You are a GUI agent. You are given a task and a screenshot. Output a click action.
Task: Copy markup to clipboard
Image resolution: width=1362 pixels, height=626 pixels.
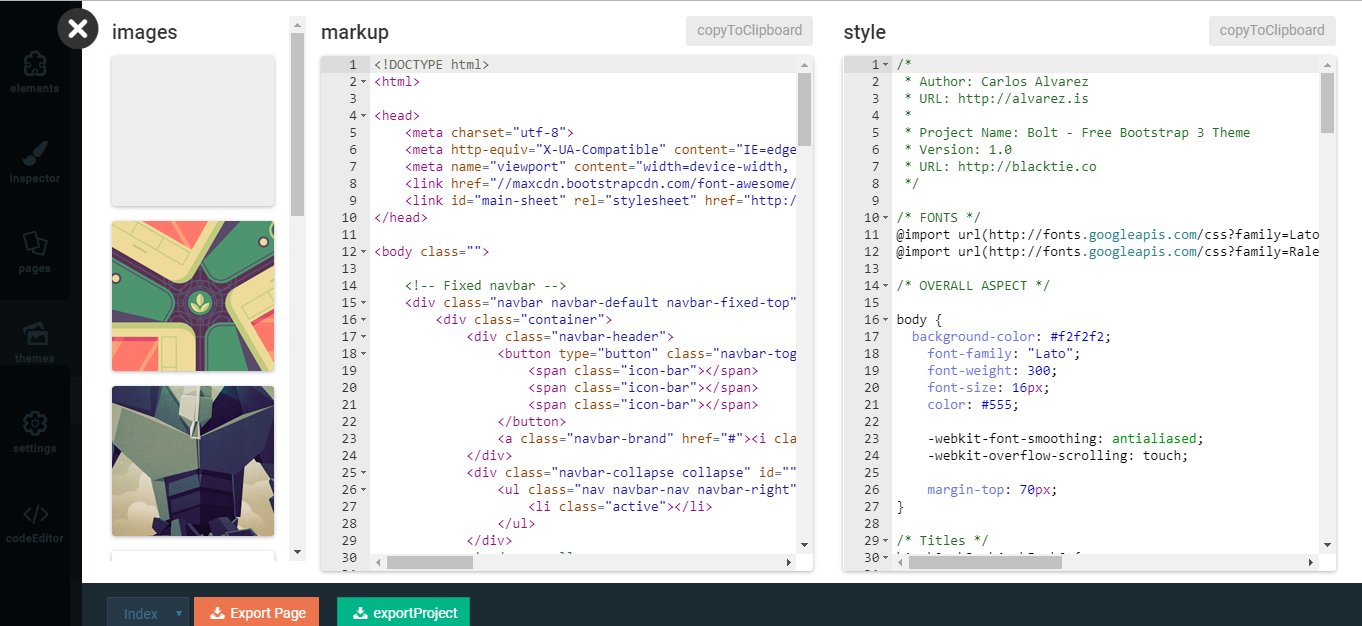[750, 30]
